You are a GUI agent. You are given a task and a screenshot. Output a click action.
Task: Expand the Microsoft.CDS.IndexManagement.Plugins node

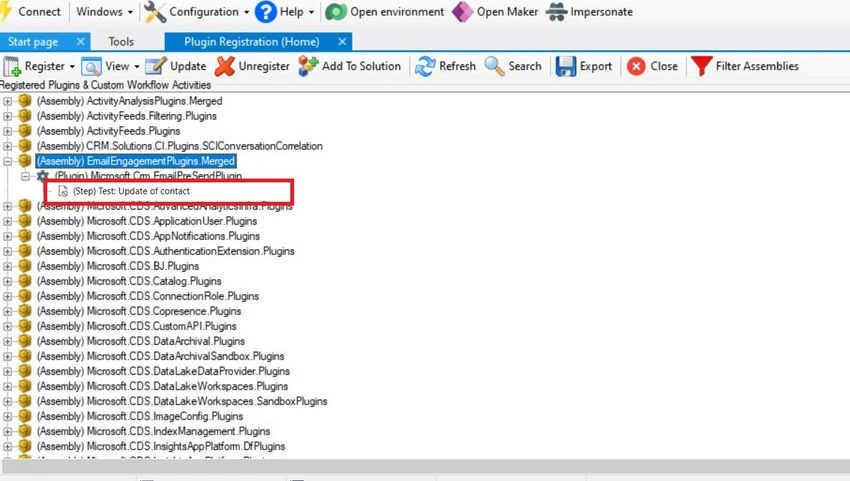coord(8,432)
